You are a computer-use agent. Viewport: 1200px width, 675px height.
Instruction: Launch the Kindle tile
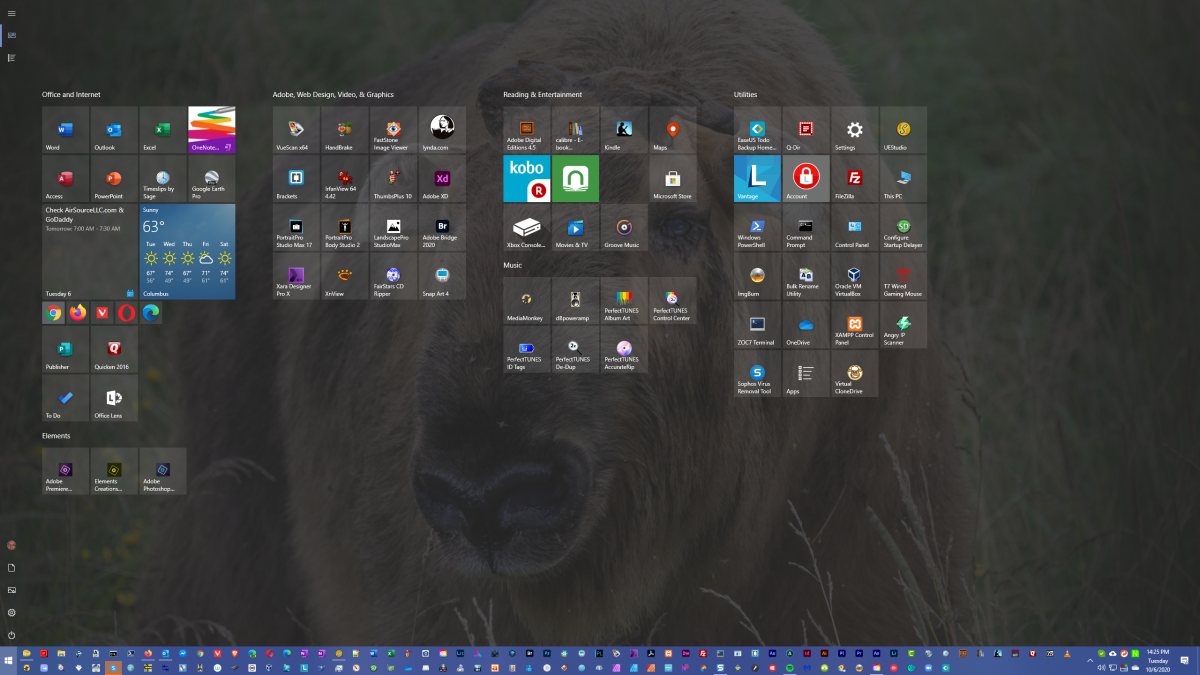[x=625, y=130]
